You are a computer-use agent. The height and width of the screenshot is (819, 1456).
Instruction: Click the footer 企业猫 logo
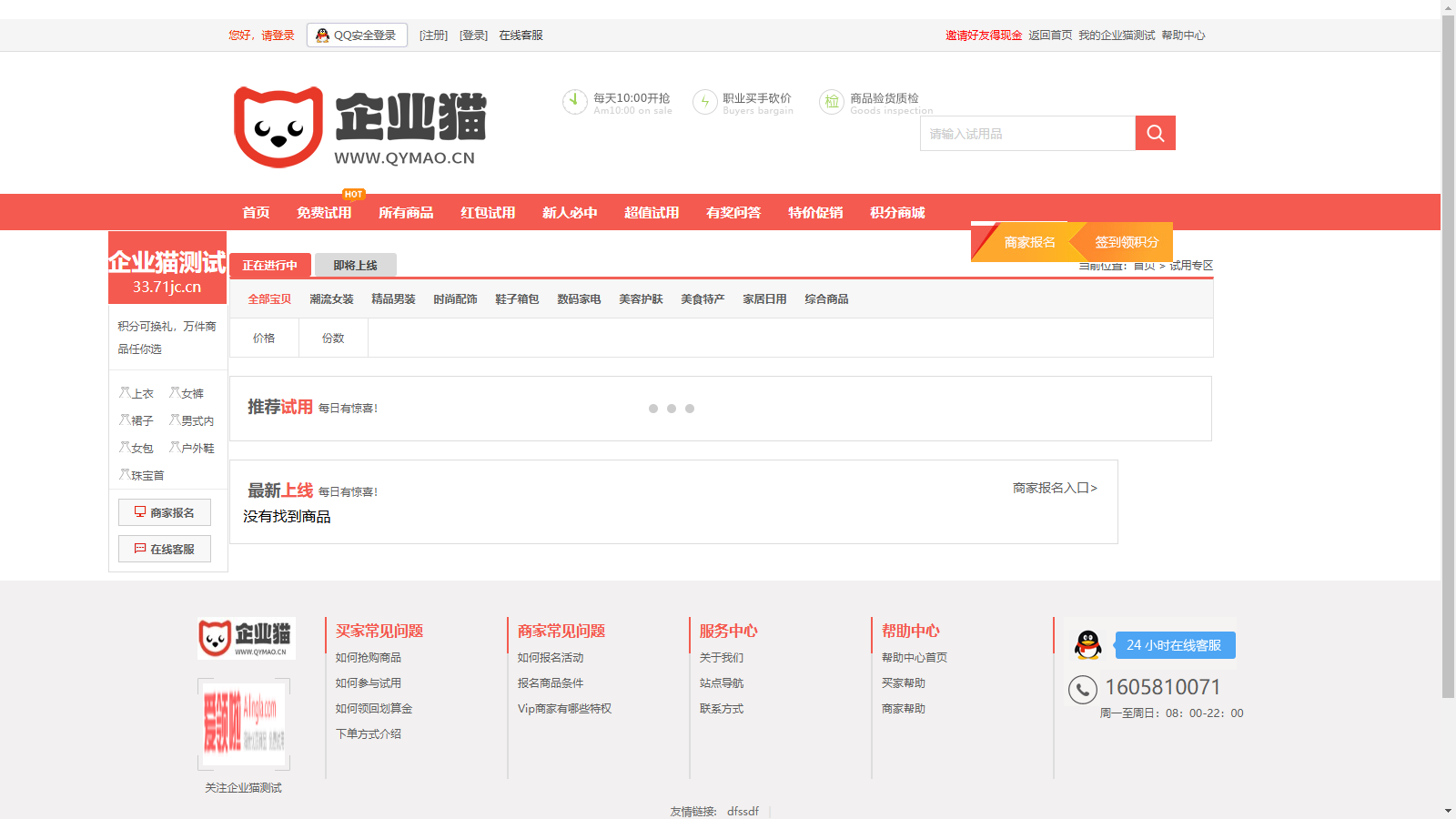pos(246,638)
